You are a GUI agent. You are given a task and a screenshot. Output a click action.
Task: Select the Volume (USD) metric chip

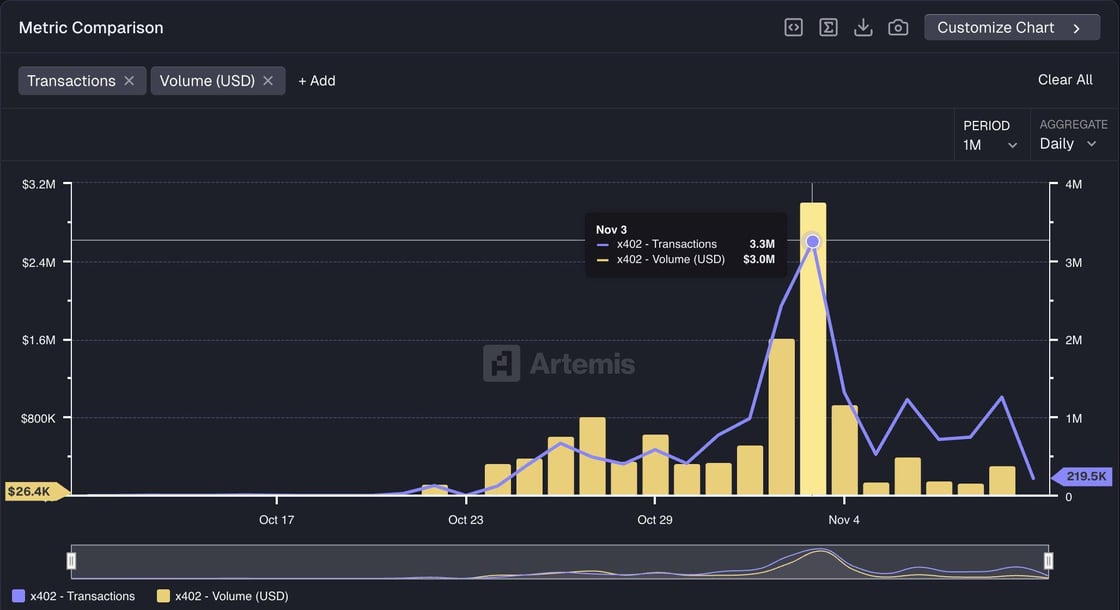(207, 81)
